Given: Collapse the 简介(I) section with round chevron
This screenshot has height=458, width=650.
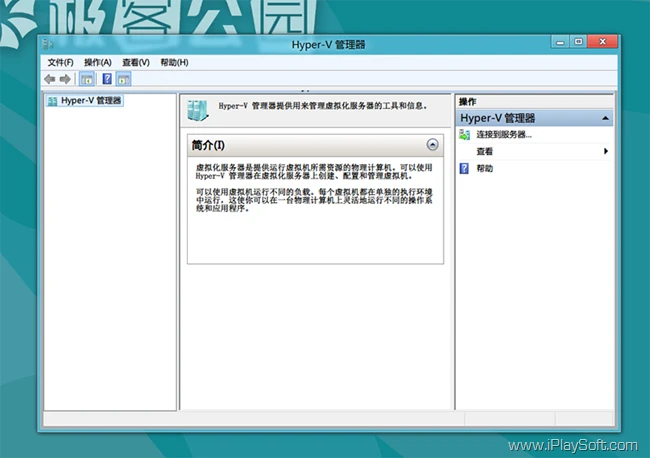Looking at the screenshot, I should point(432,145).
